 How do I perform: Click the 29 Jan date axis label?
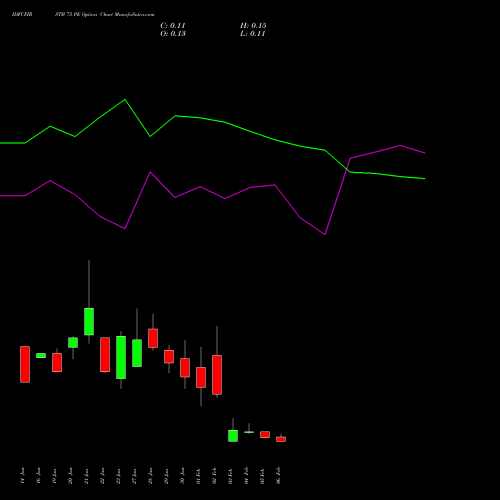point(167,476)
